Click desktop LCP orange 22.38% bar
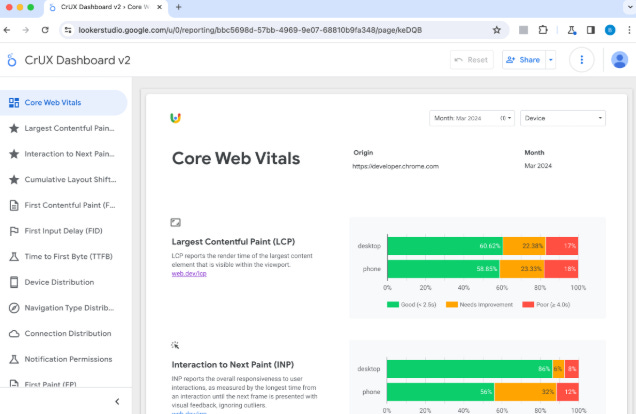The height and width of the screenshot is (414, 636). pos(524,246)
